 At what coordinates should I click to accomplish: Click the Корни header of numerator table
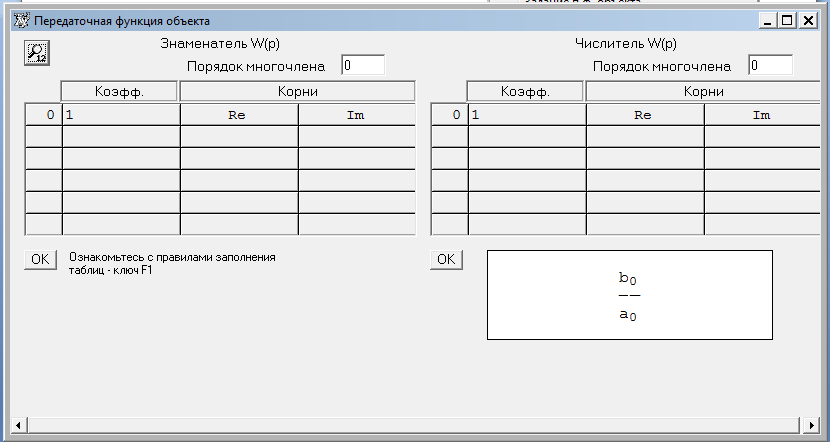tap(703, 91)
